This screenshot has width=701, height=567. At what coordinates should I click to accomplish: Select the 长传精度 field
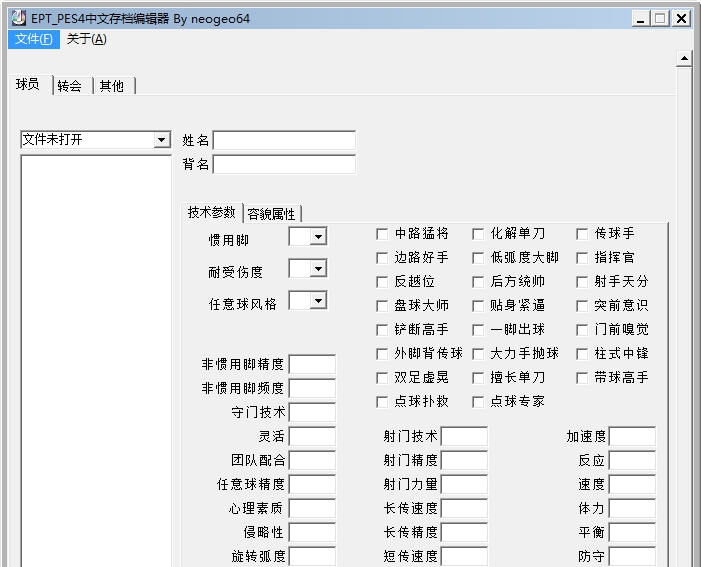(x=465, y=533)
